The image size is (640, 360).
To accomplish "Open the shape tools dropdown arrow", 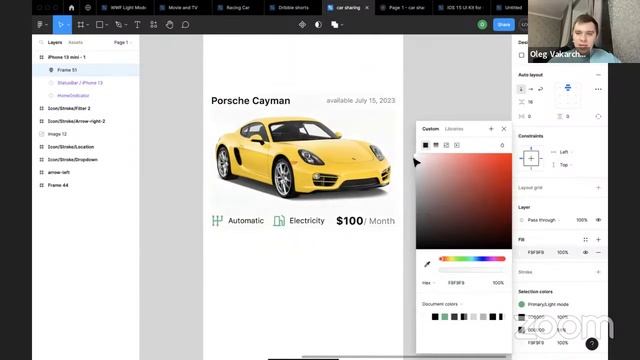I will [107, 25].
